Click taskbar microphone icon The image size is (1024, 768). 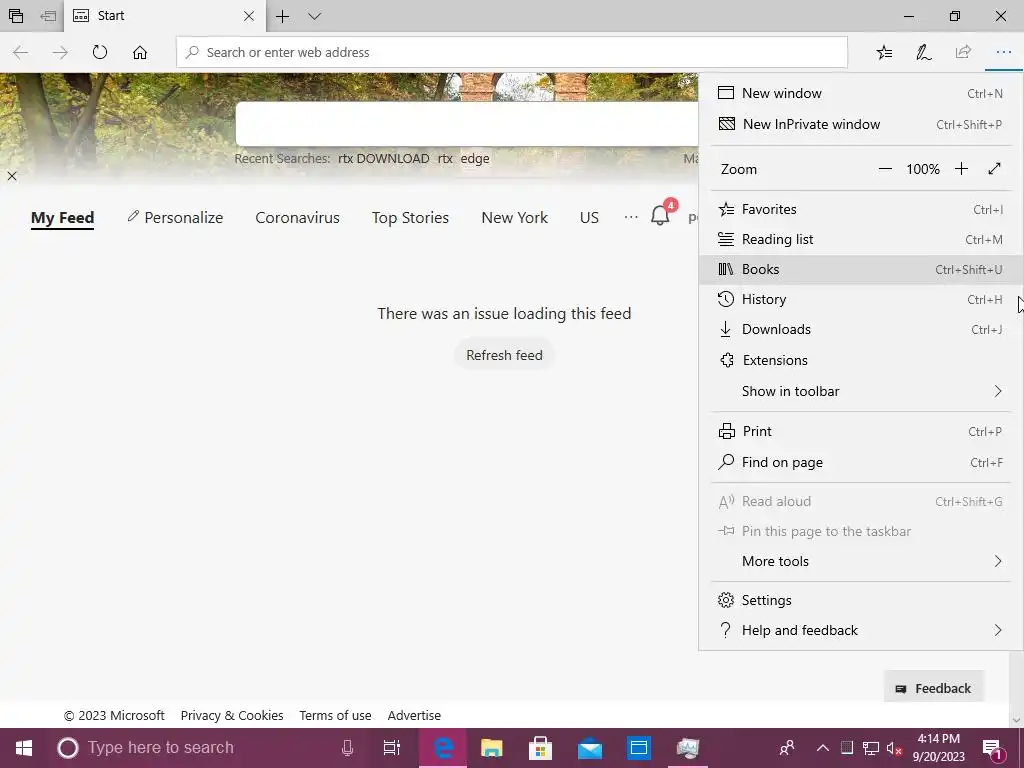pos(347,748)
